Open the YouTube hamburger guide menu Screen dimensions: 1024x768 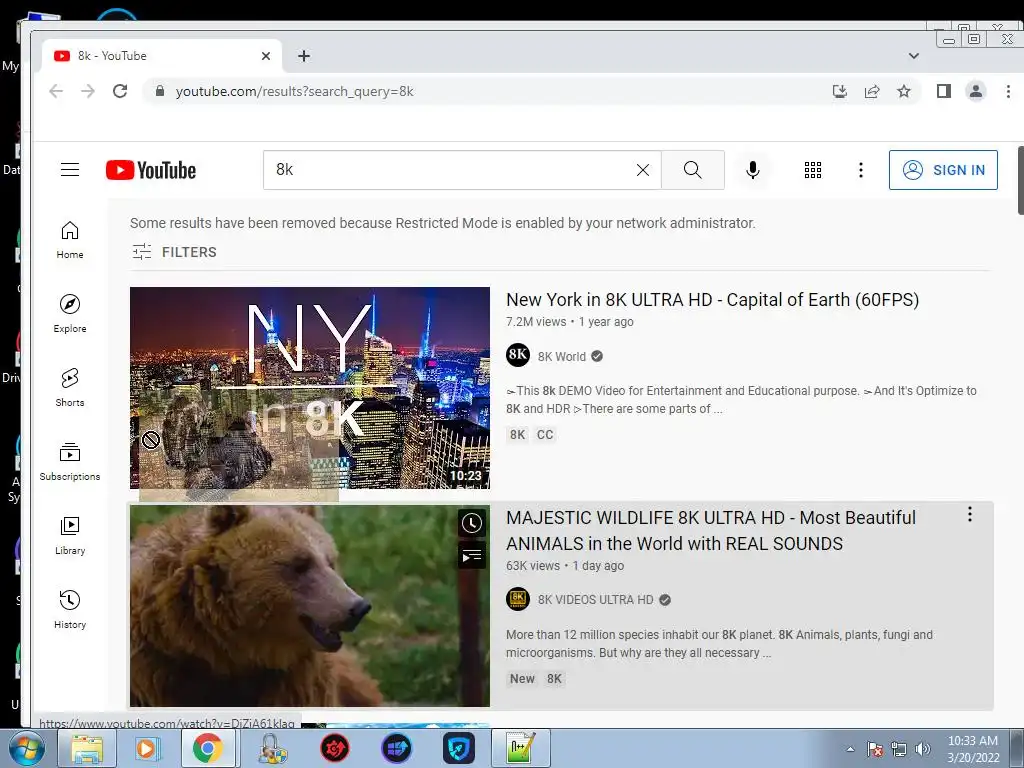coord(70,170)
